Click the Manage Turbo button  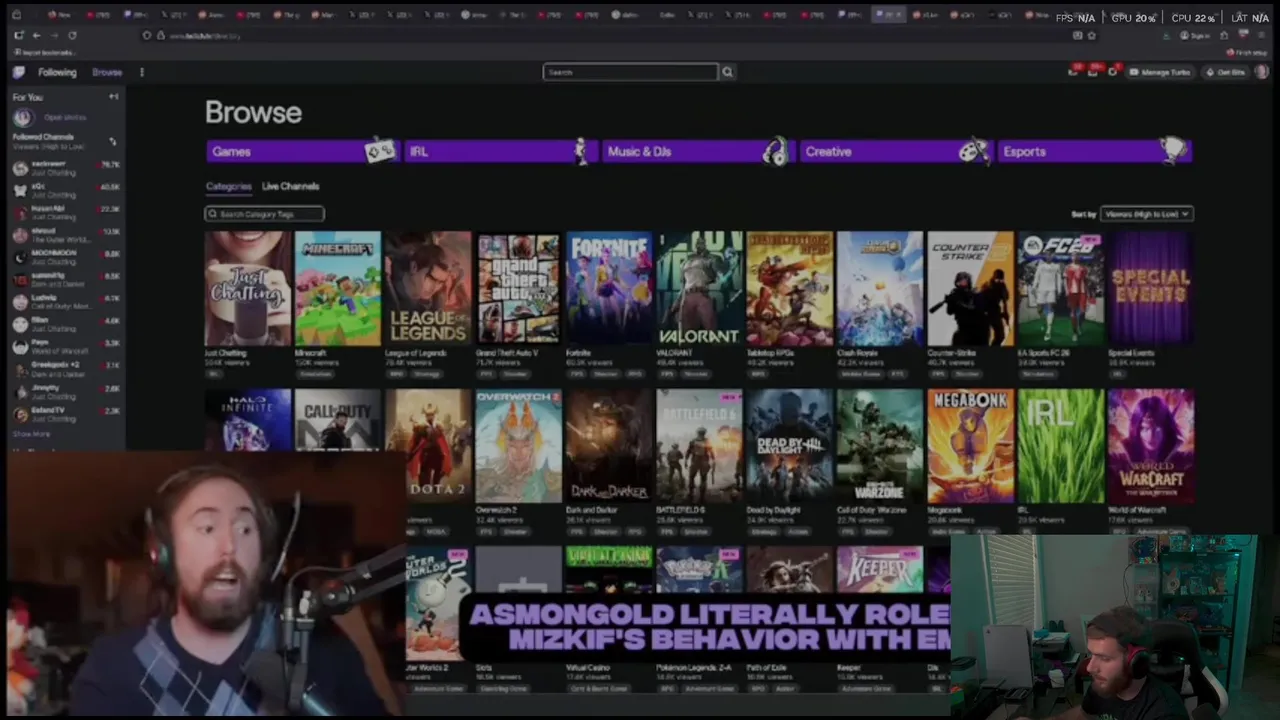pyautogui.click(x=1159, y=72)
